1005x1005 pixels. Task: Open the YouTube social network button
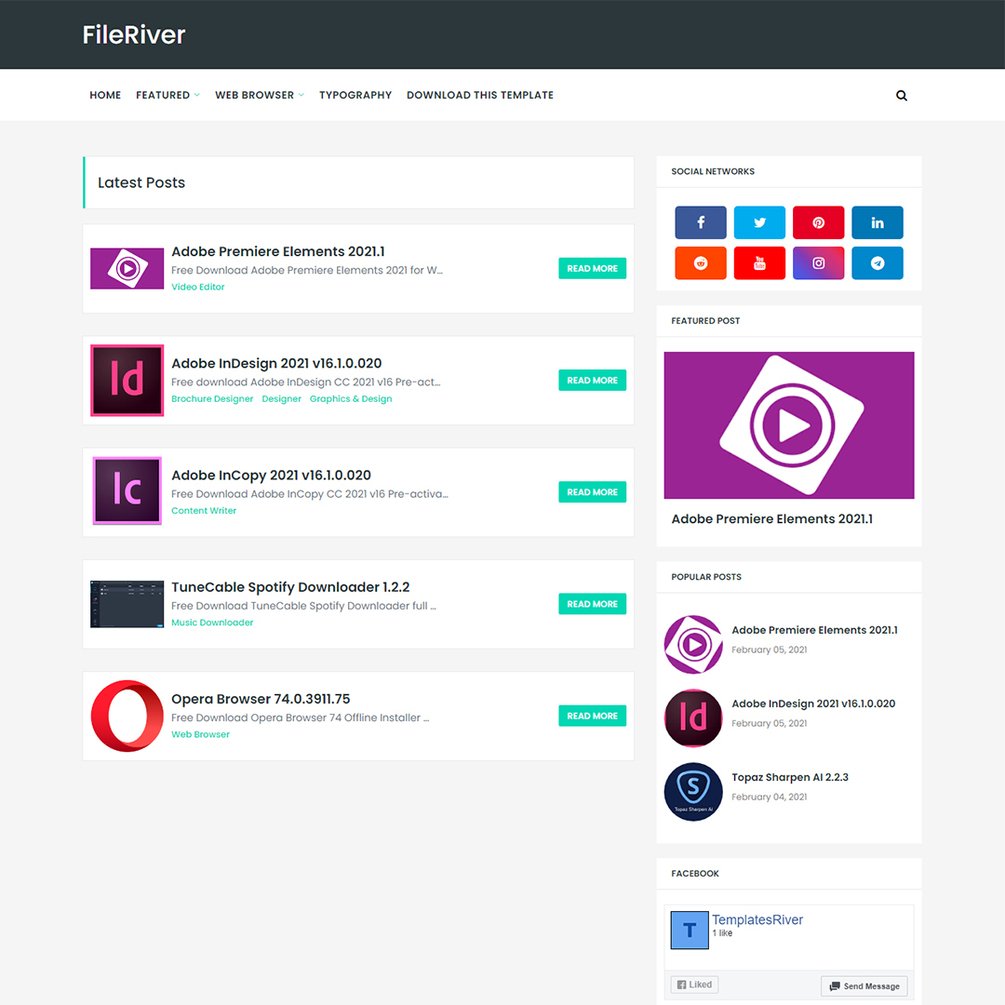[x=760, y=263]
